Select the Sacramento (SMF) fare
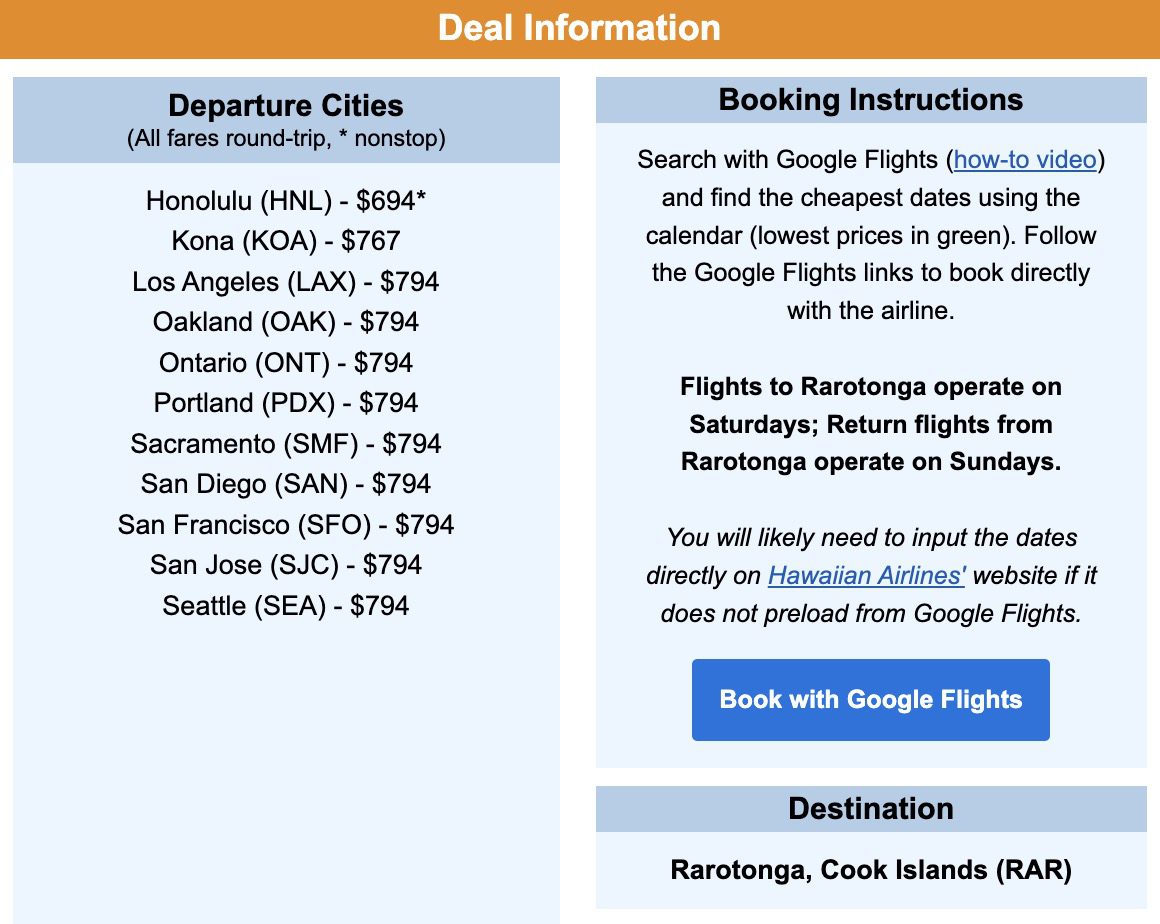The width and height of the screenshot is (1160, 924). point(284,443)
